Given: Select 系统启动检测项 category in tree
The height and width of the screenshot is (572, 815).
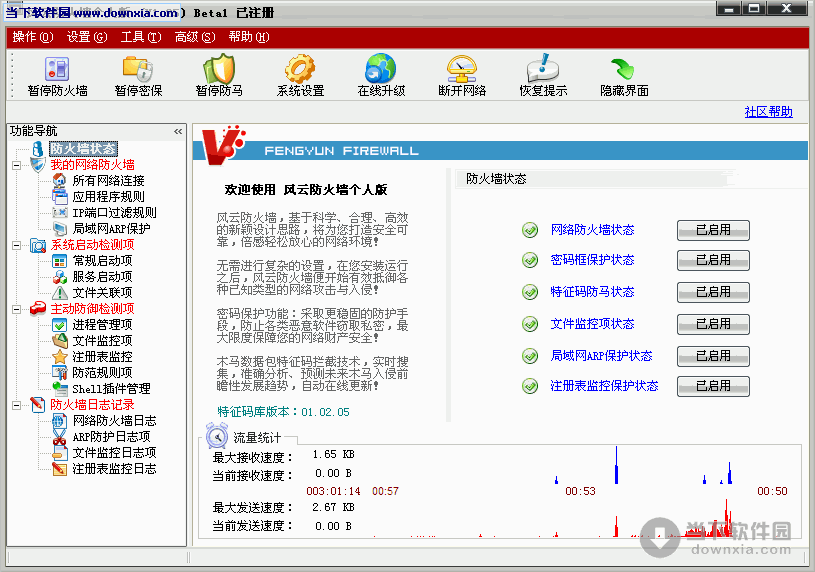Looking at the screenshot, I should click(92, 244).
